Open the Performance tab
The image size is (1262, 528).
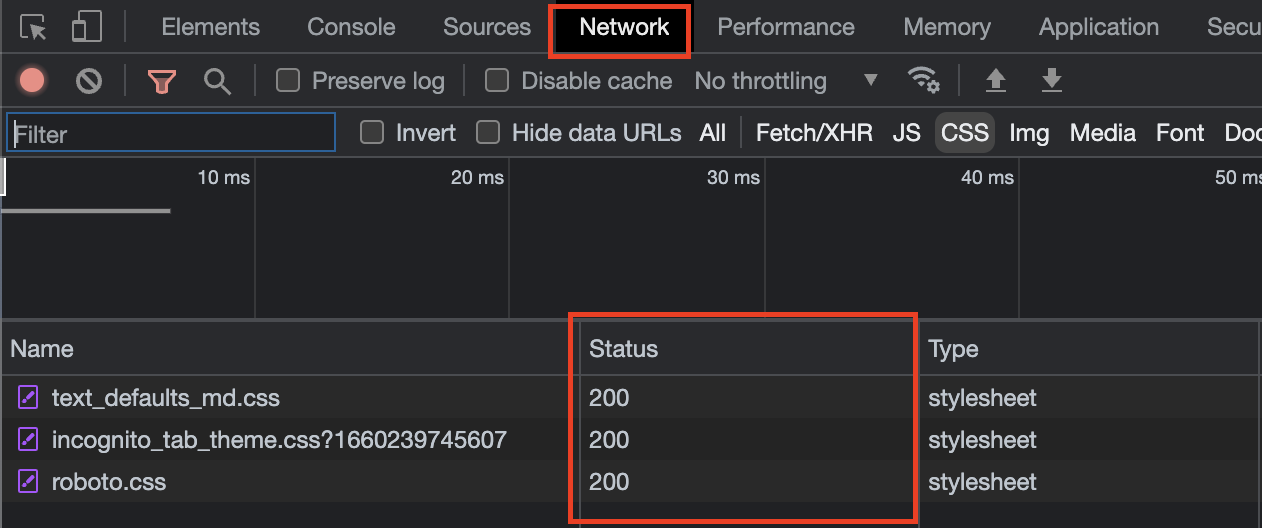click(x=786, y=27)
